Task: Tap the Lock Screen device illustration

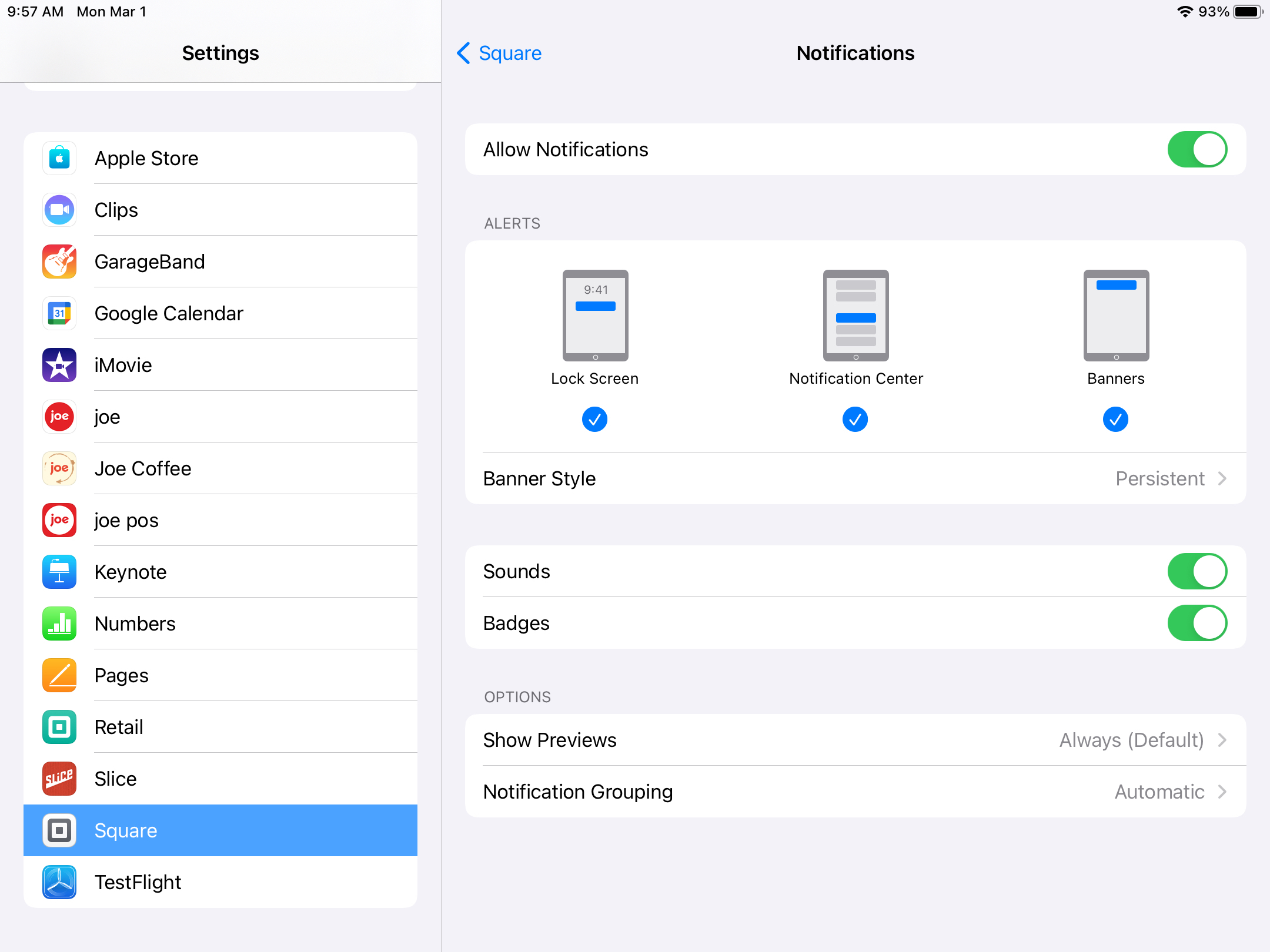Action: pos(595,316)
